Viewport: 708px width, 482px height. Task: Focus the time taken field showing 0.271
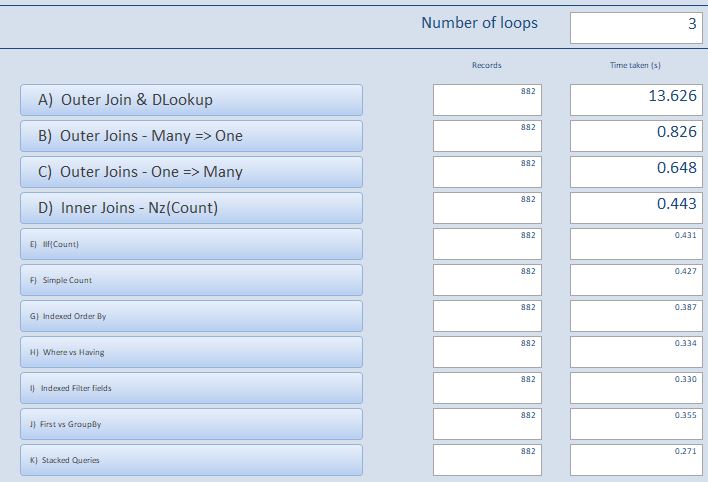click(x=636, y=459)
